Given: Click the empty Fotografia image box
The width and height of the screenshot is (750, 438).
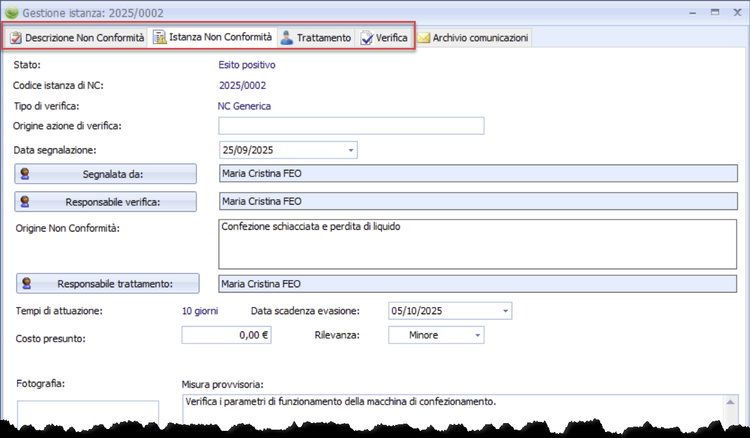Looking at the screenshot, I should tap(87, 417).
